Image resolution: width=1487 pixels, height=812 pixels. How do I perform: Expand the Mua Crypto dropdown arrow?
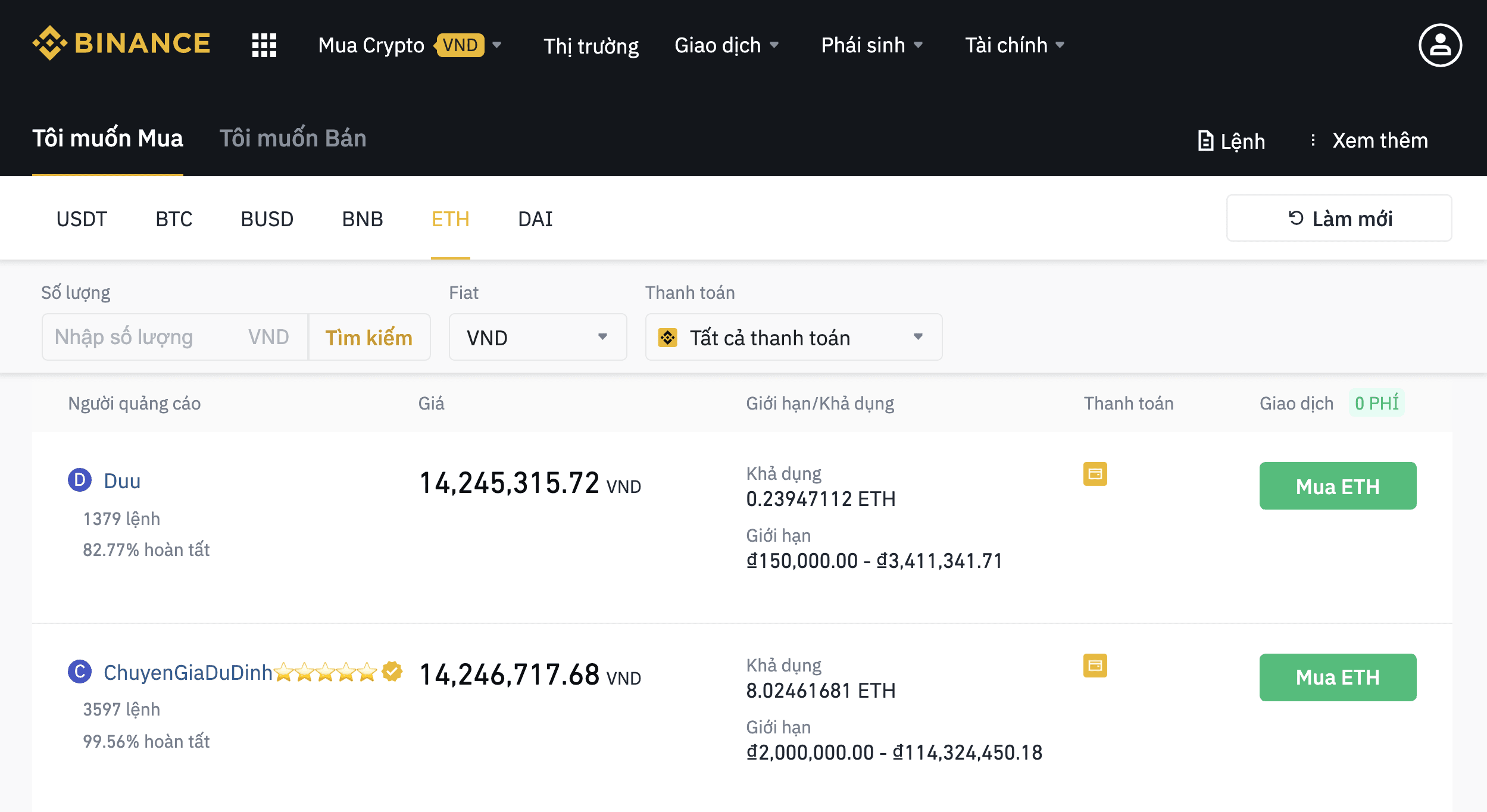point(497,45)
